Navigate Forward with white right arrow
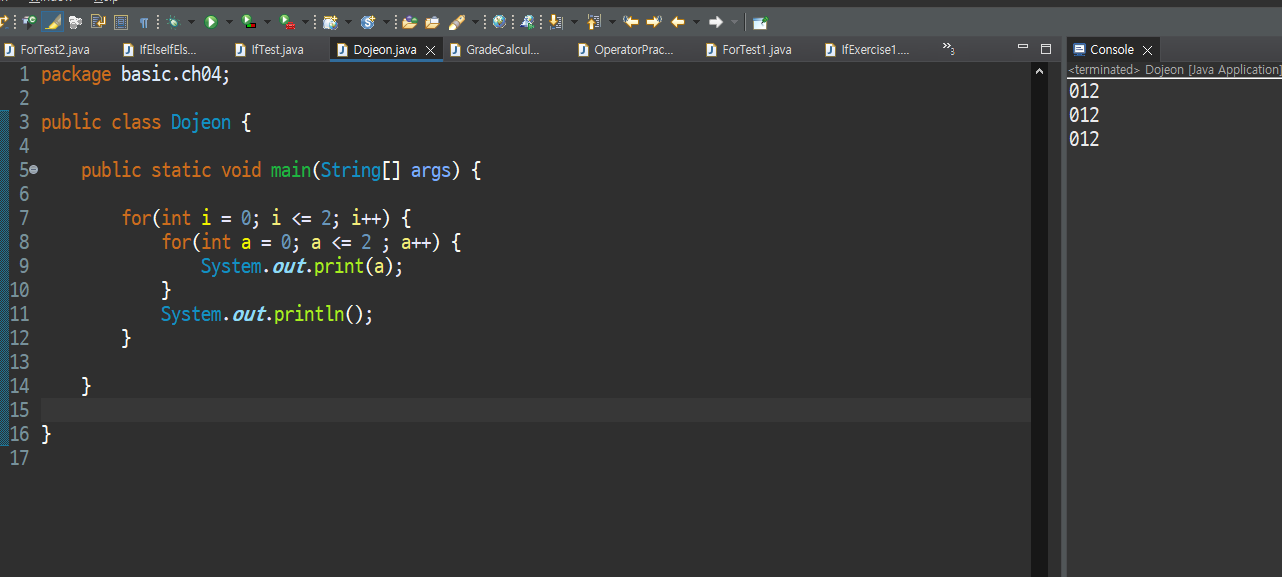This screenshot has height=577, width=1282. pyautogui.click(x=715, y=22)
